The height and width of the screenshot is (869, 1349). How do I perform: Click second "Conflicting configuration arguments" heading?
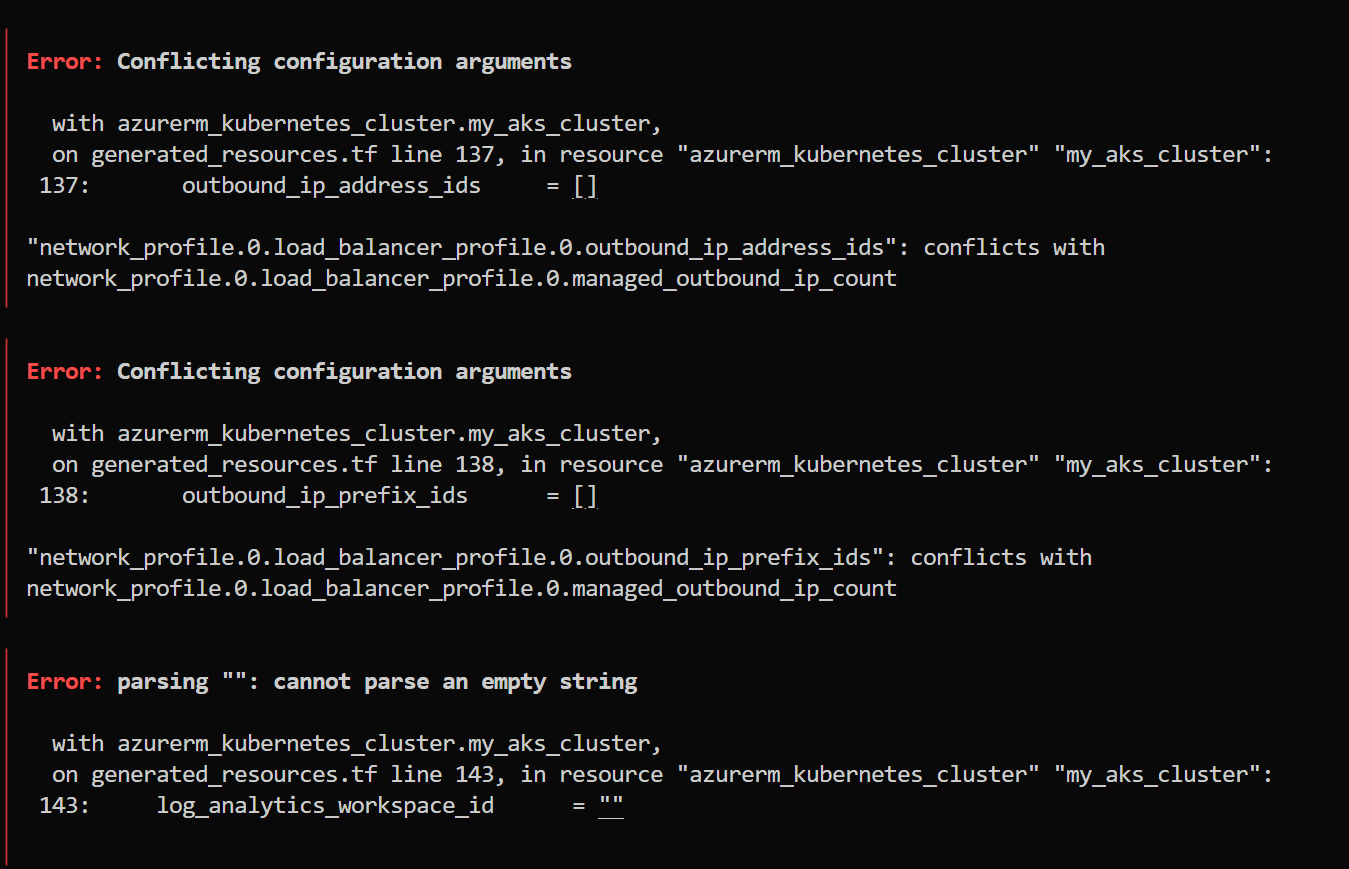(344, 371)
